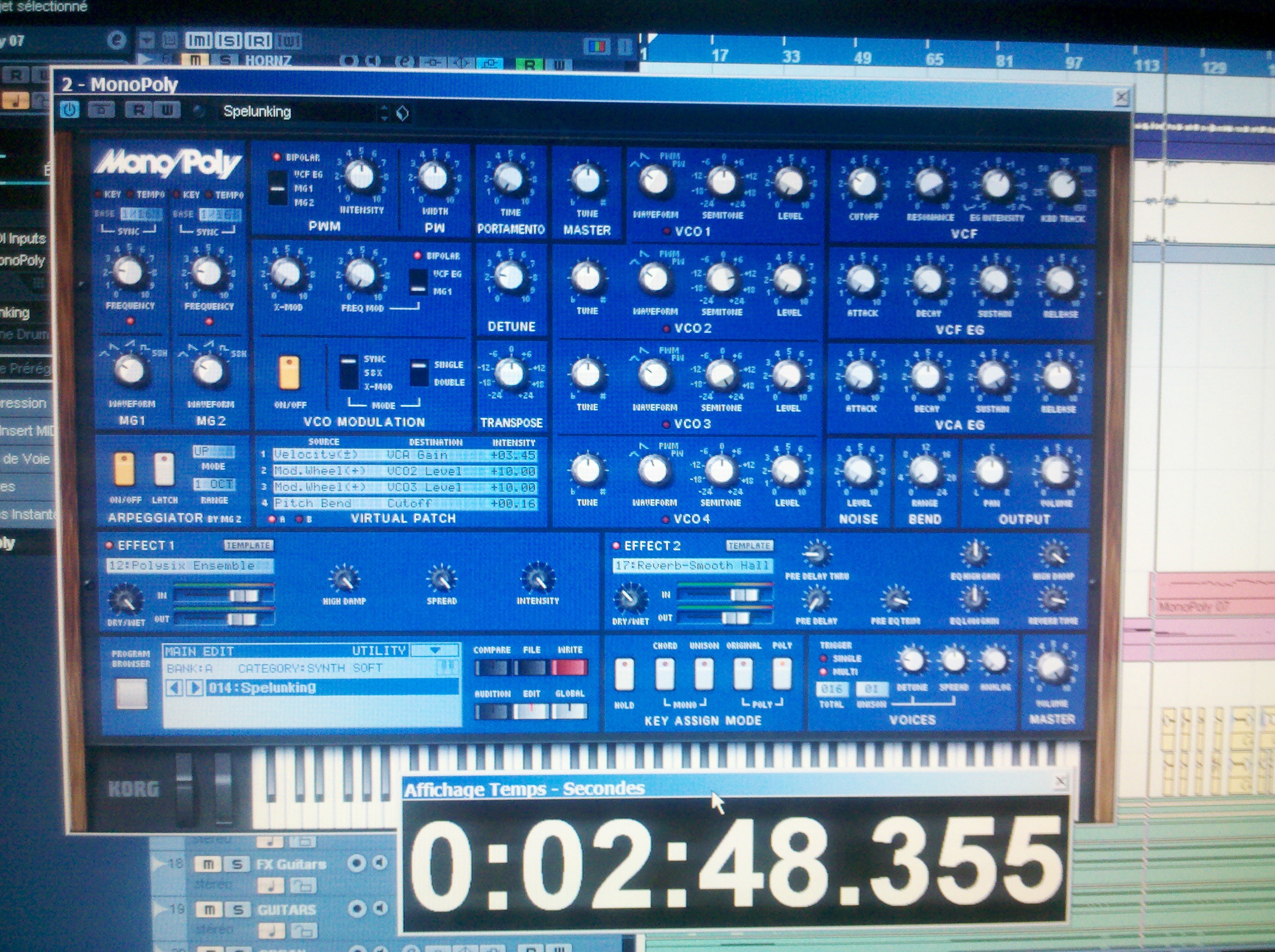Go to next program with right arrow
1275x952 pixels.
[195, 687]
